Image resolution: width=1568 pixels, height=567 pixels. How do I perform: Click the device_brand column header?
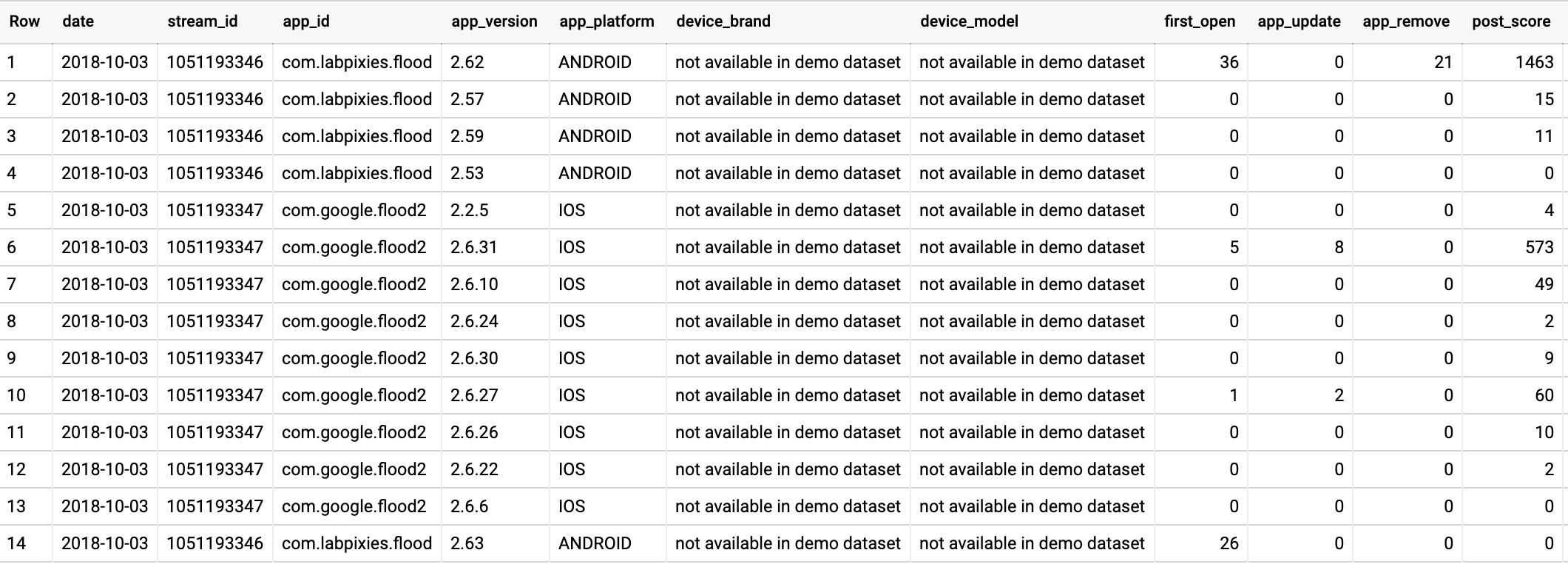[x=723, y=21]
